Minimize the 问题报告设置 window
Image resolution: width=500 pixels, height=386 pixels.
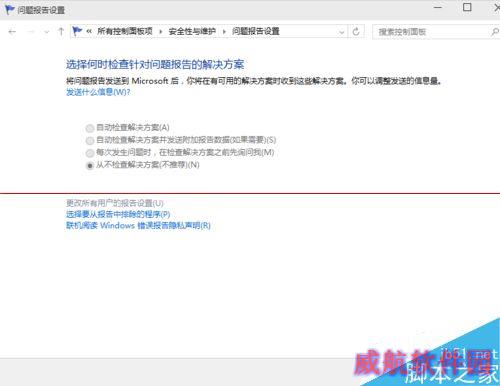[x=438, y=7]
